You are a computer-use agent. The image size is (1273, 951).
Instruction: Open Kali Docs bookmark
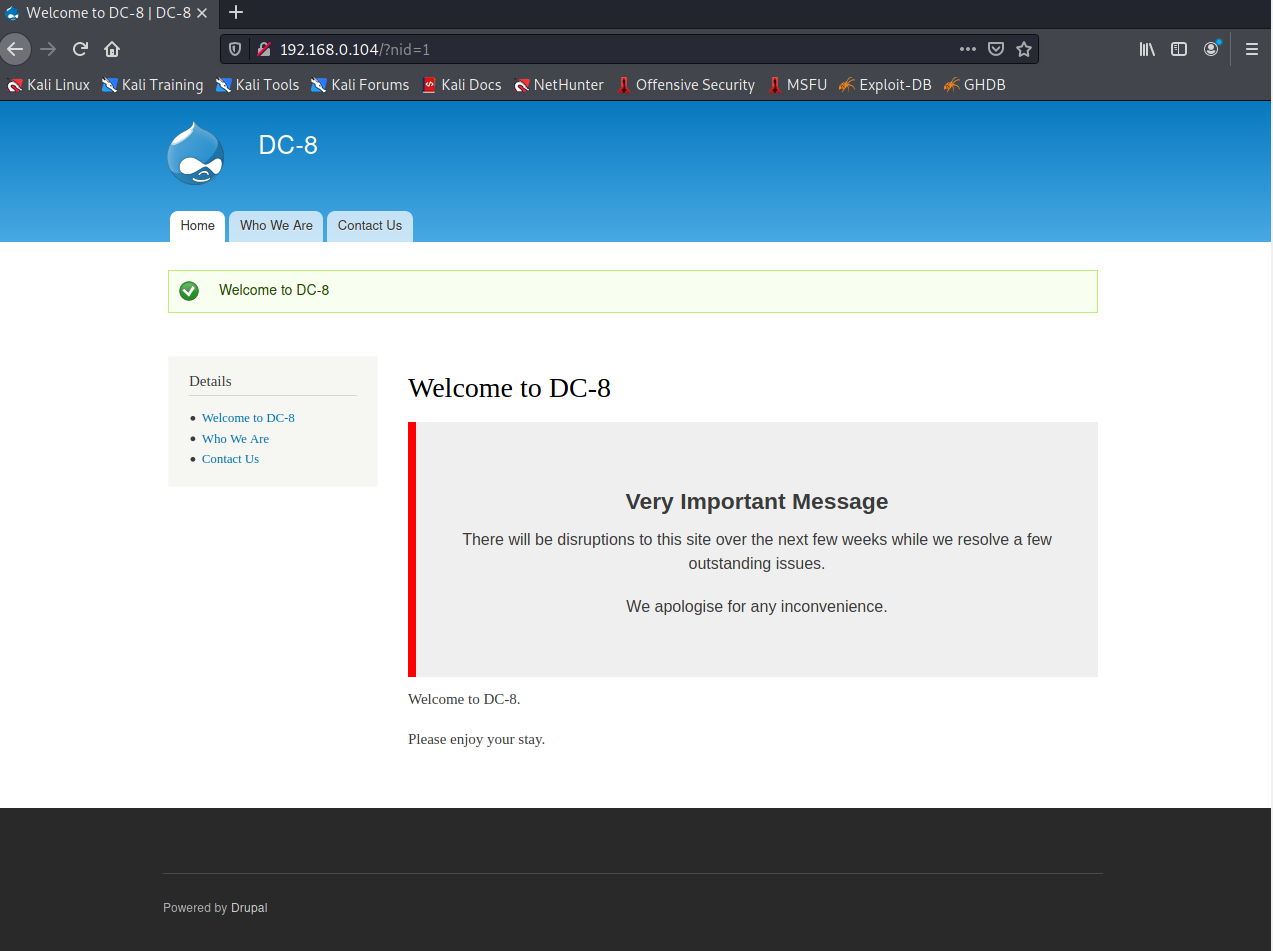(462, 85)
